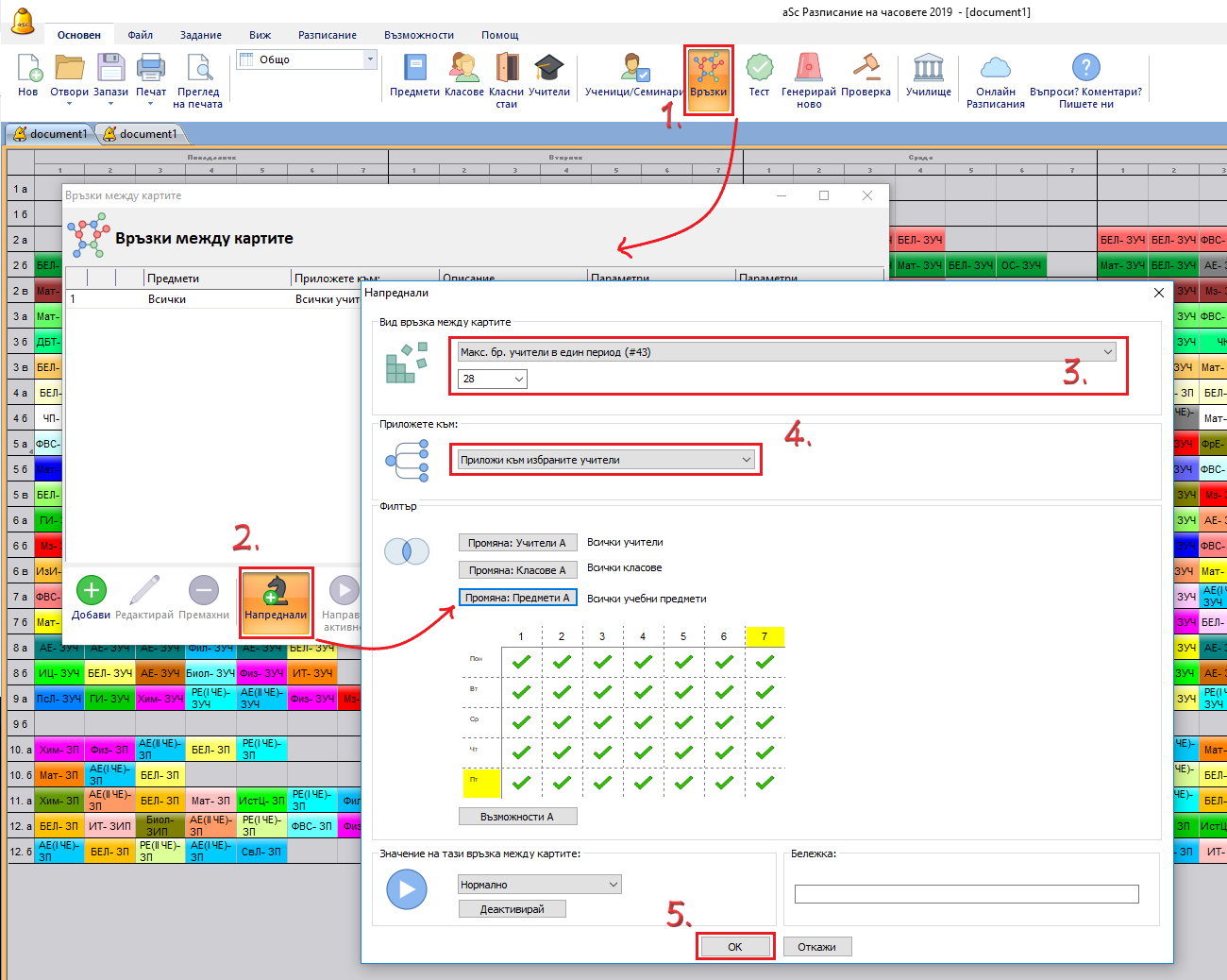Click the Проверка gavel icon
Image resolution: width=1227 pixels, height=980 pixels.
pyautogui.click(x=866, y=76)
